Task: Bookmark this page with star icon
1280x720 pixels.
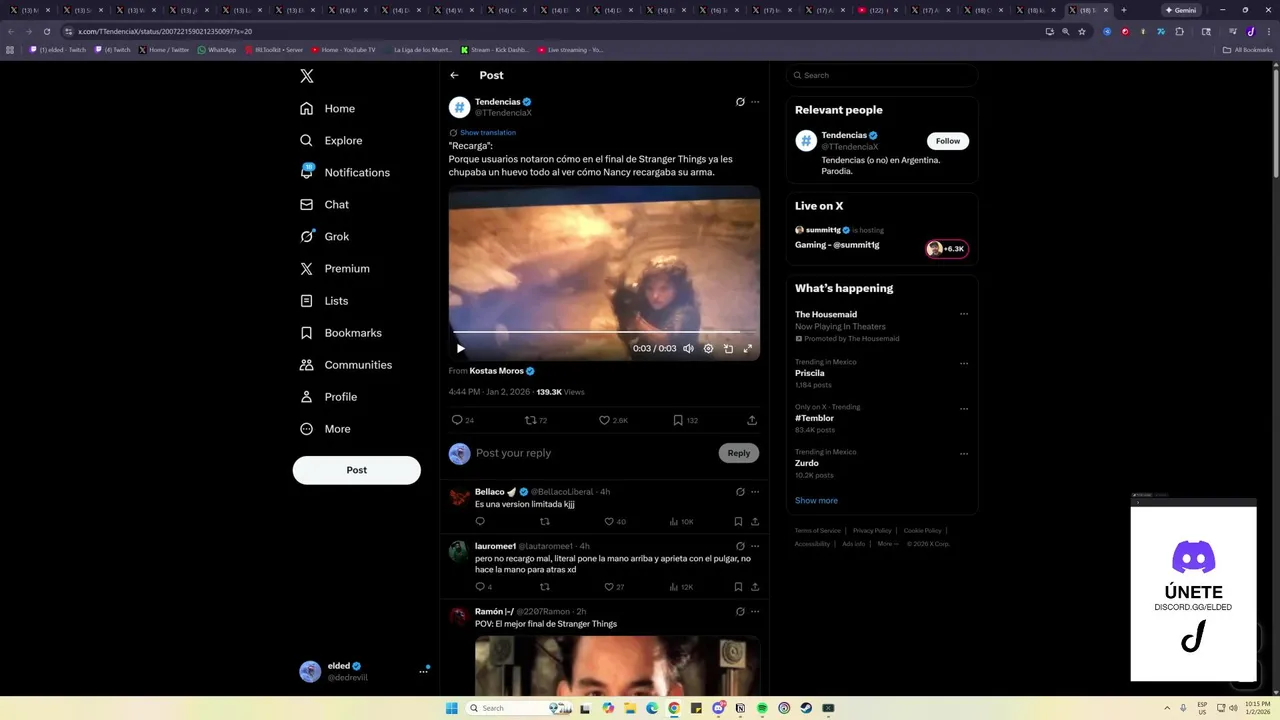Action: click(1082, 31)
